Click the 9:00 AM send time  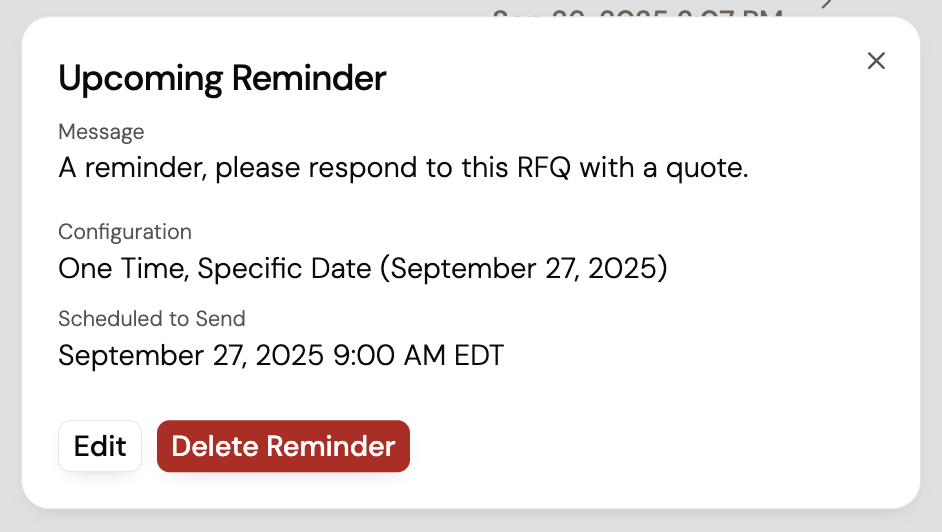click(385, 356)
